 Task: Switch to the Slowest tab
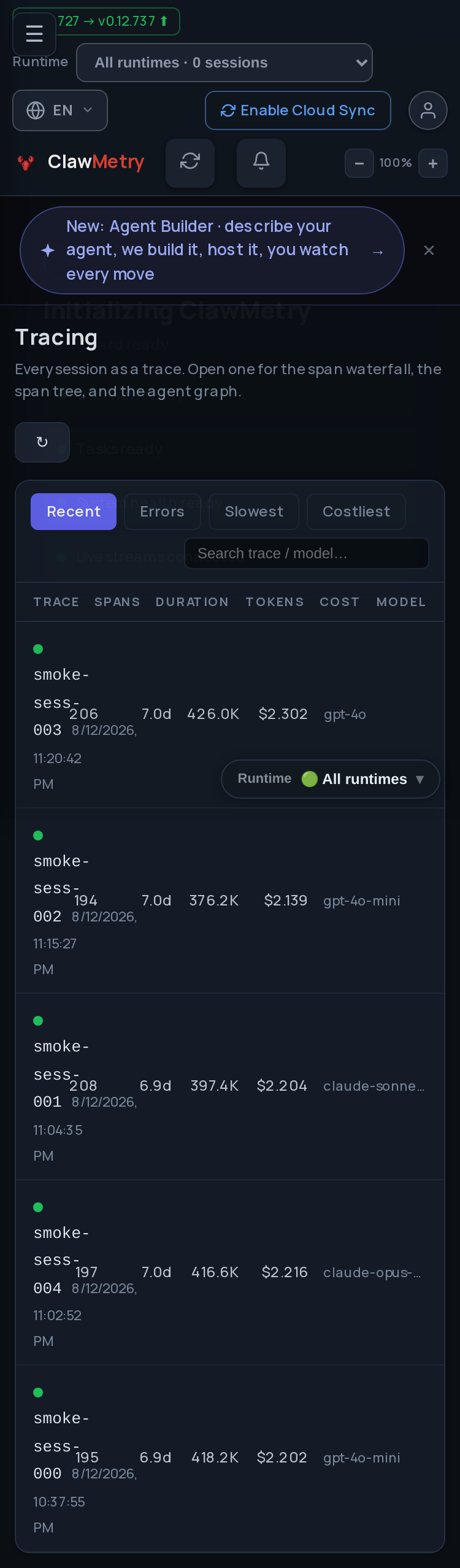(254, 512)
